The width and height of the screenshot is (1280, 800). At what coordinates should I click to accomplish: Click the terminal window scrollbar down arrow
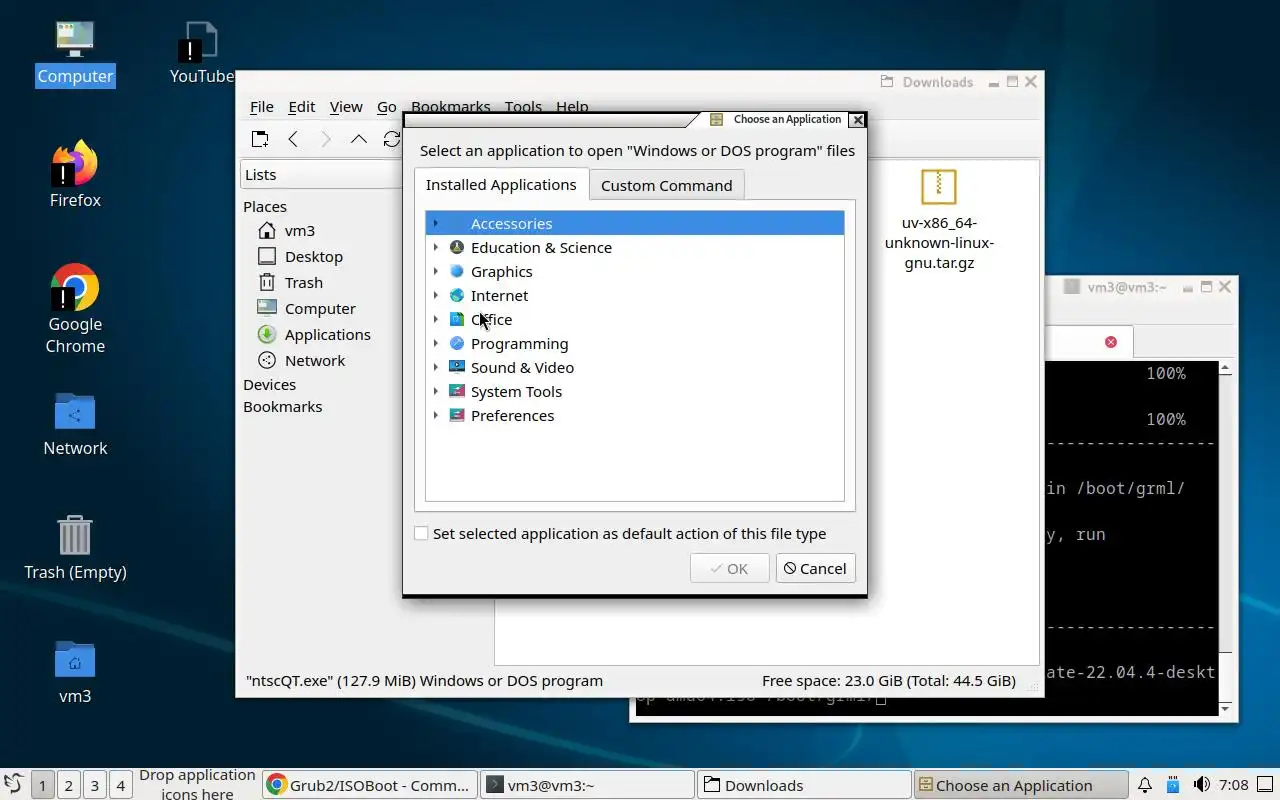[1225, 709]
